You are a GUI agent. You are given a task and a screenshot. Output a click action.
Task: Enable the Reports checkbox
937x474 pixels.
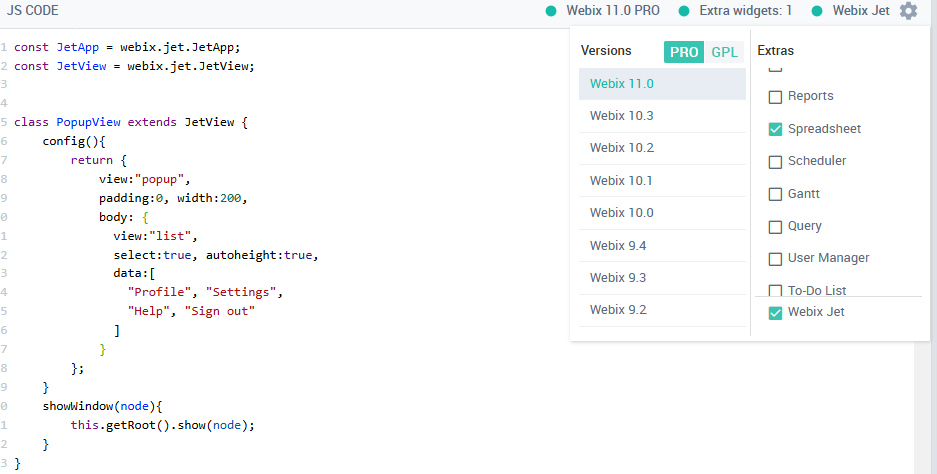click(x=775, y=97)
